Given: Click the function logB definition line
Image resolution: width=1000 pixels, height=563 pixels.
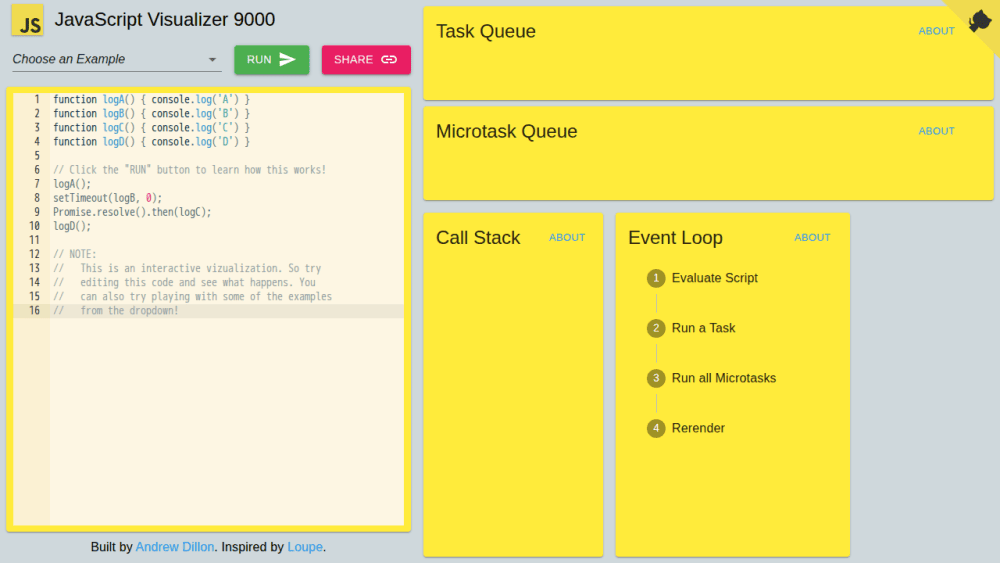Looking at the screenshot, I should coord(151,113).
